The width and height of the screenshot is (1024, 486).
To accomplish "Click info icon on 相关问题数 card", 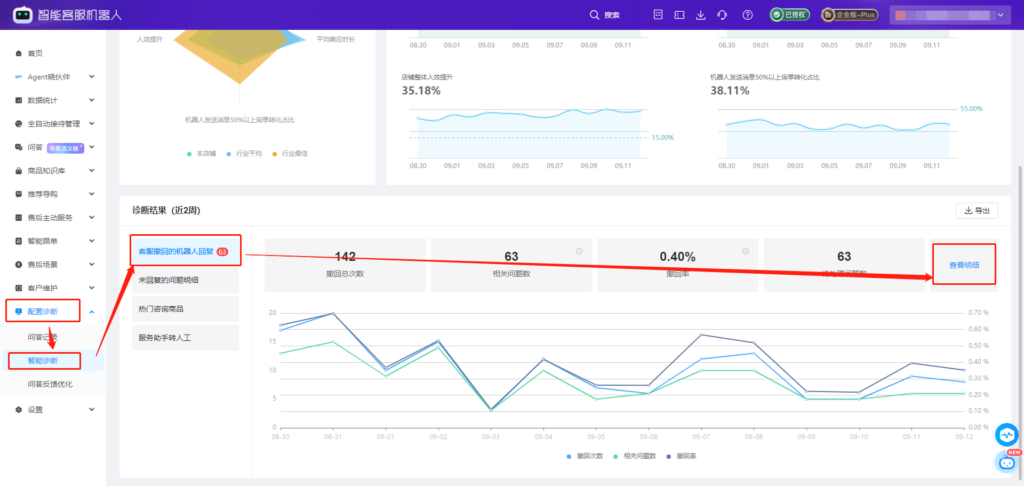I will click(x=579, y=251).
